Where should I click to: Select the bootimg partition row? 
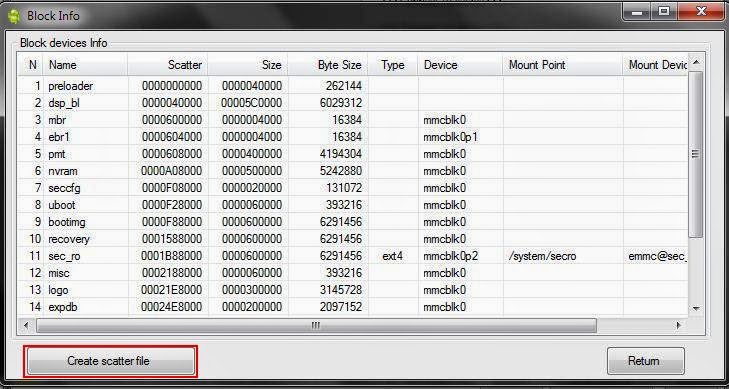tap(353, 222)
